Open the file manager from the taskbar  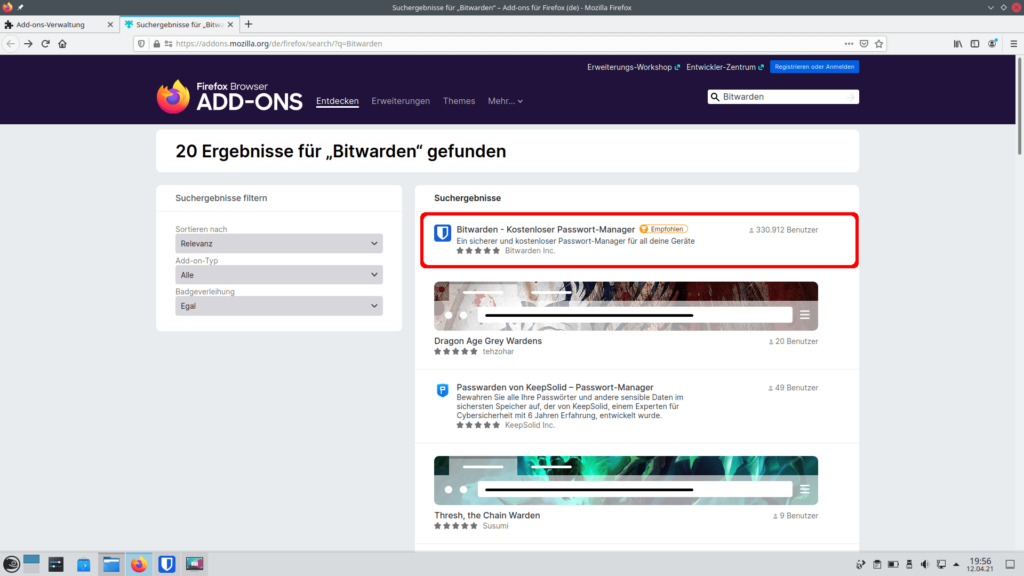pos(111,564)
